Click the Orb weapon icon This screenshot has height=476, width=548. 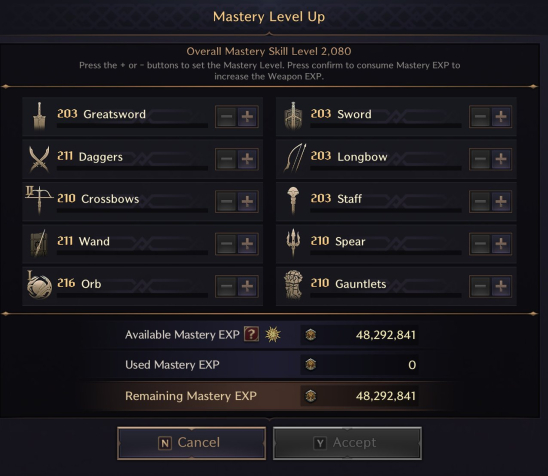coord(39,285)
